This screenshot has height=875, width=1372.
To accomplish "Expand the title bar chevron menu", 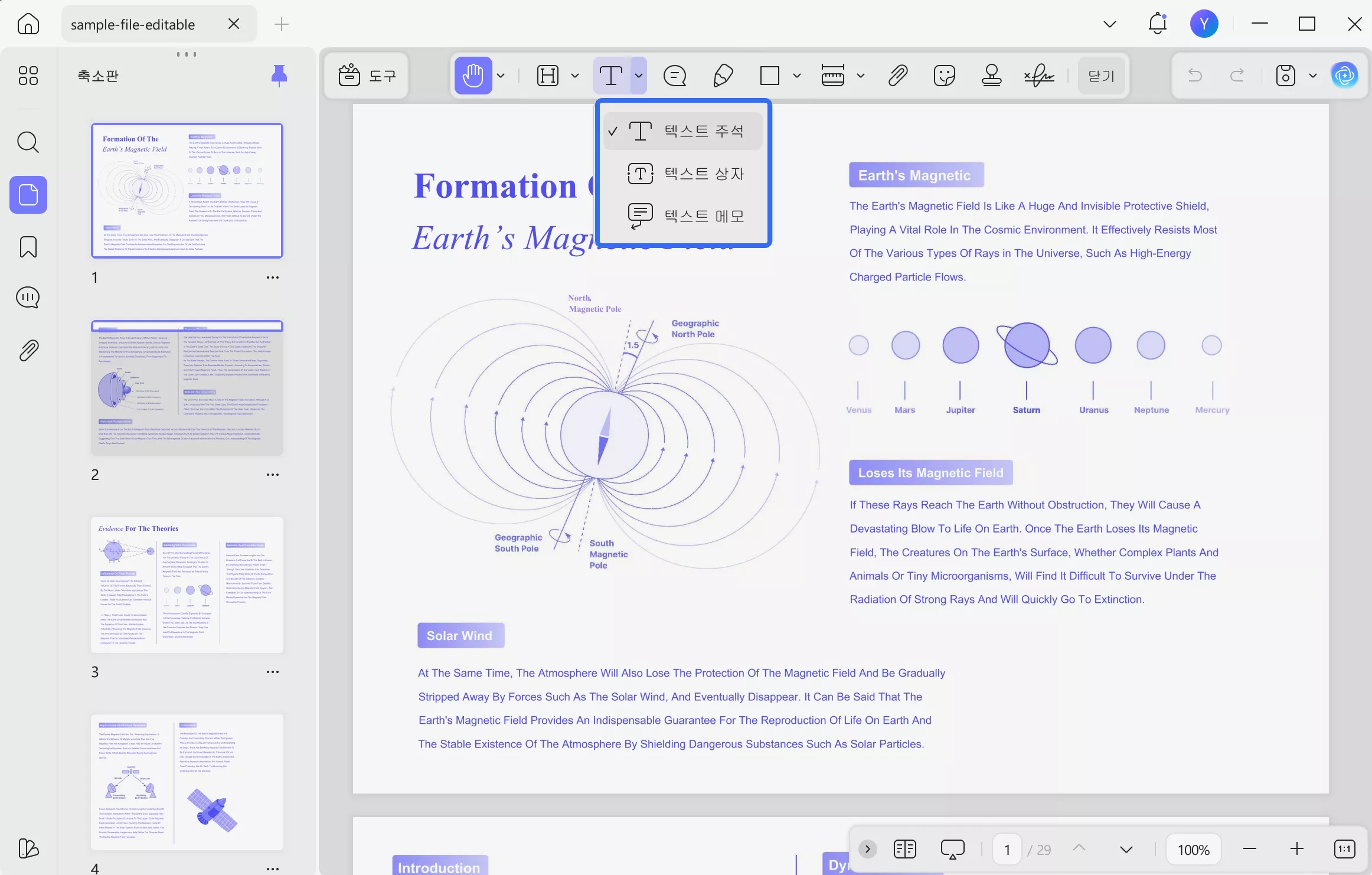I will click(1110, 24).
